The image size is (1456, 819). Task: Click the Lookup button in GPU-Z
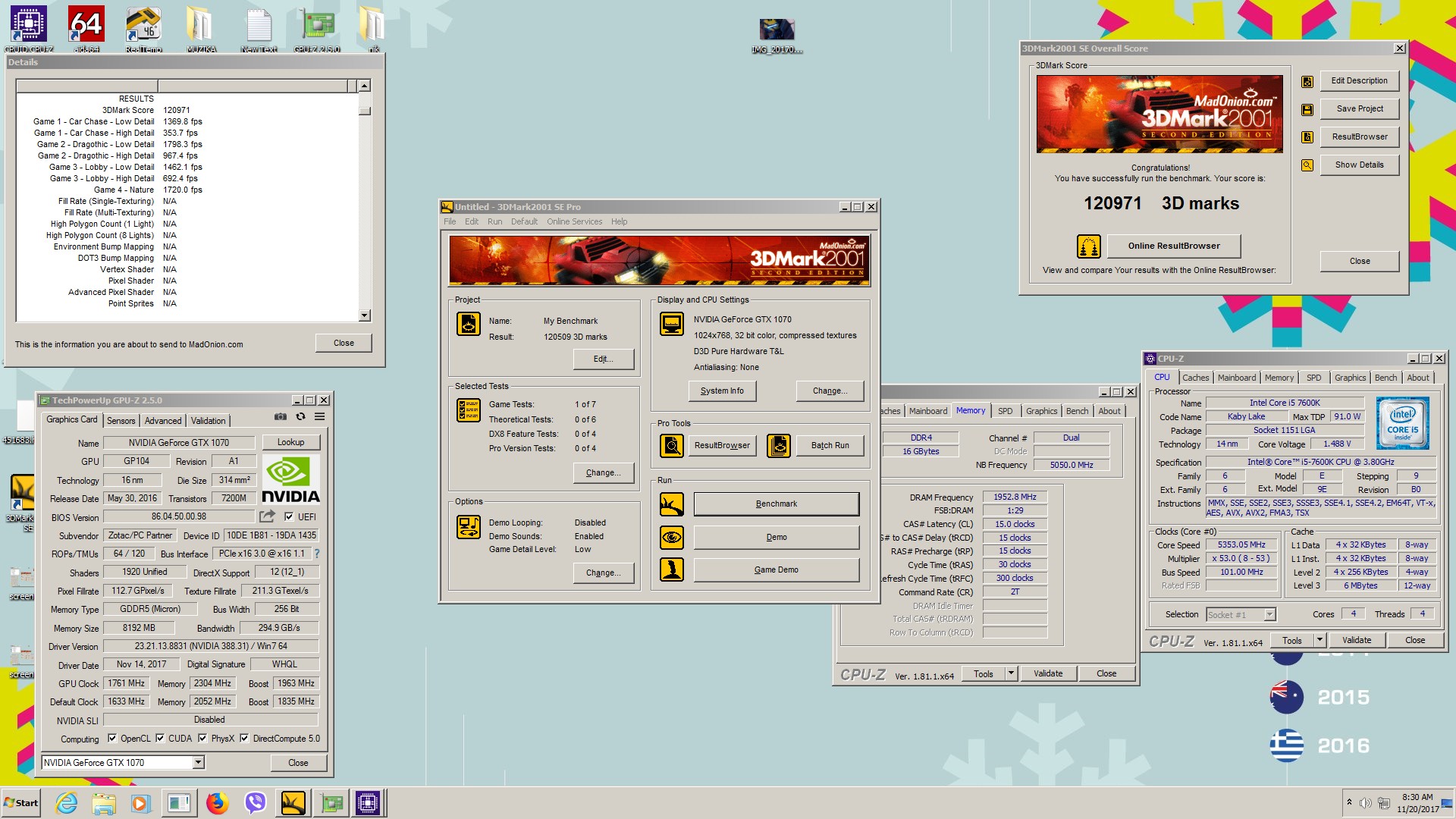[x=290, y=442]
